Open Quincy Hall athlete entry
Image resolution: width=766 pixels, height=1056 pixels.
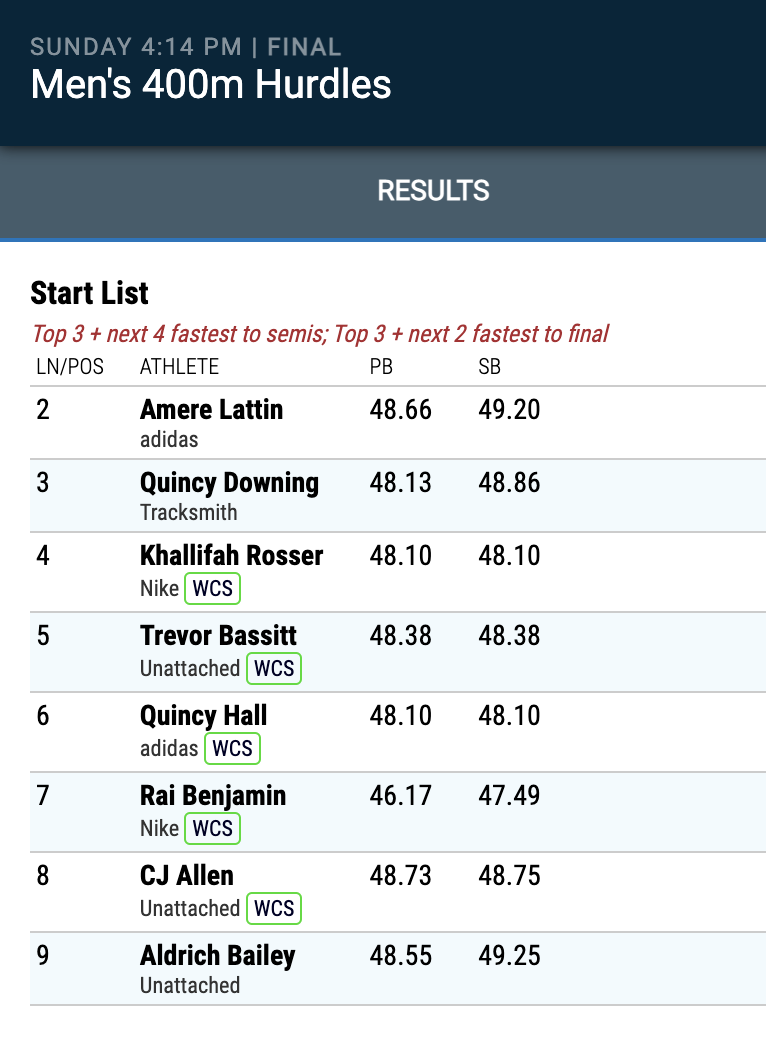point(203,716)
